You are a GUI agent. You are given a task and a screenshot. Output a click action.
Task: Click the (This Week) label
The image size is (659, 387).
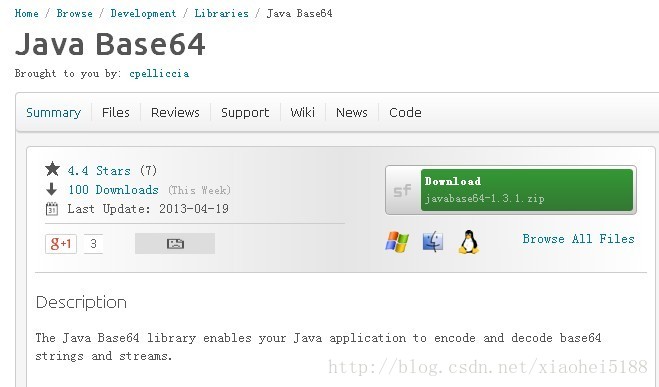pyautogui.click(x=199, y=190)
